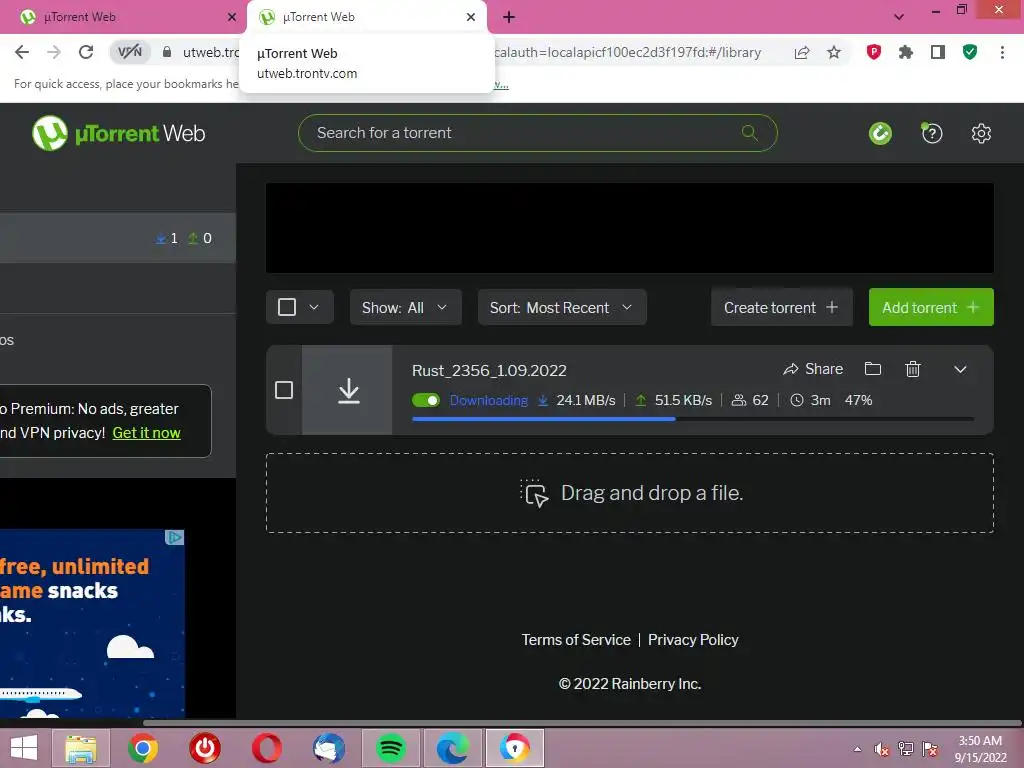Open Microsoft Edge from taskbar
Viewport: 1024px width, 768px height.
point(453,748)
